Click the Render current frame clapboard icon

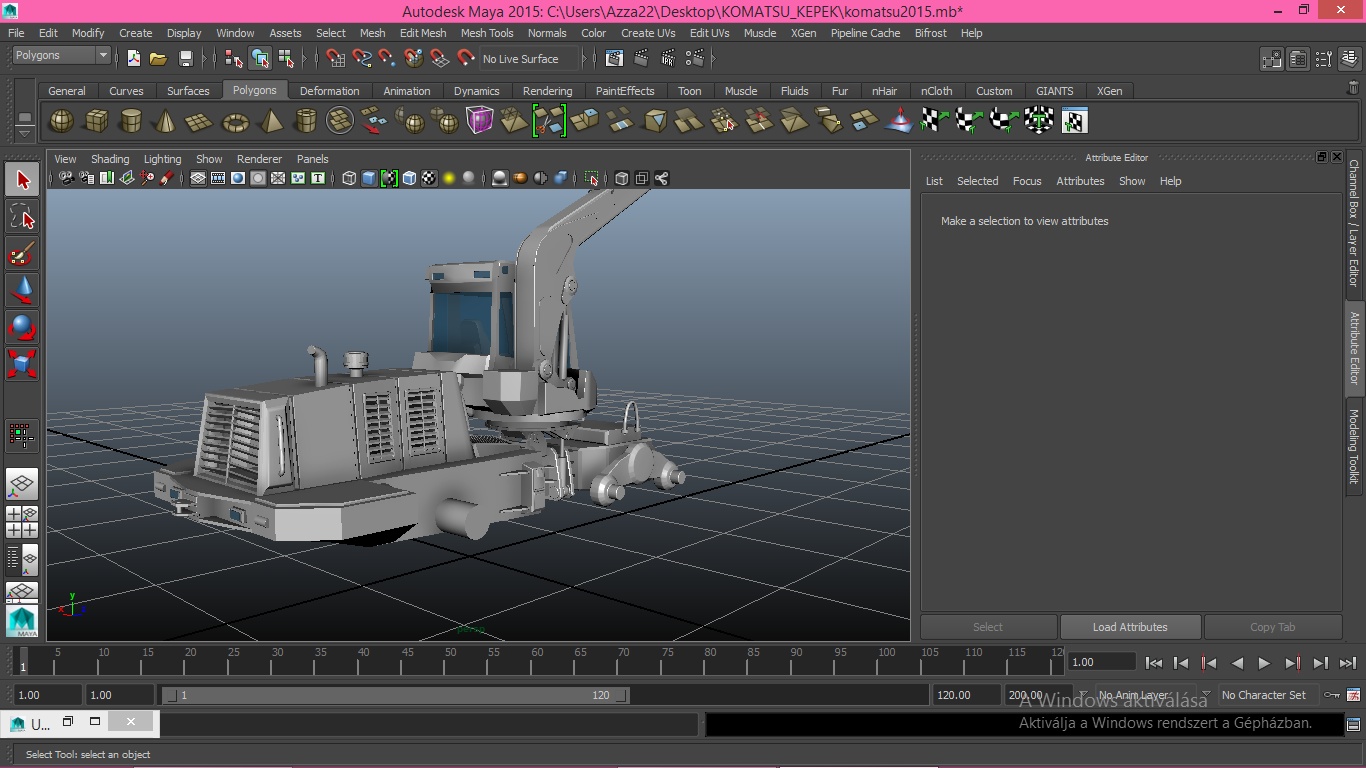[641, 58]
